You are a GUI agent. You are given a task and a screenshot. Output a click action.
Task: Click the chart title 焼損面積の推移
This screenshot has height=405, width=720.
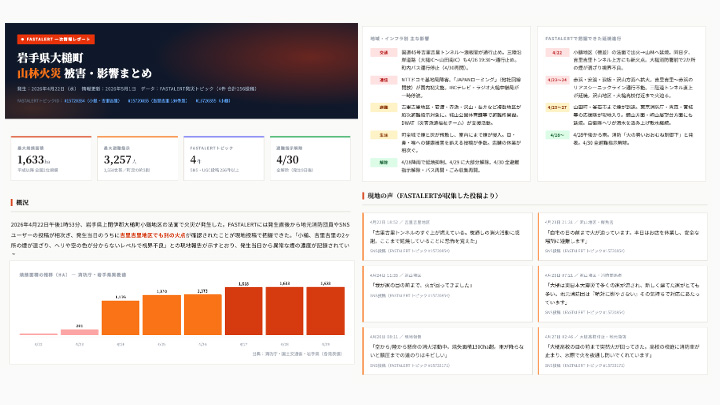(x=73, y=275)
